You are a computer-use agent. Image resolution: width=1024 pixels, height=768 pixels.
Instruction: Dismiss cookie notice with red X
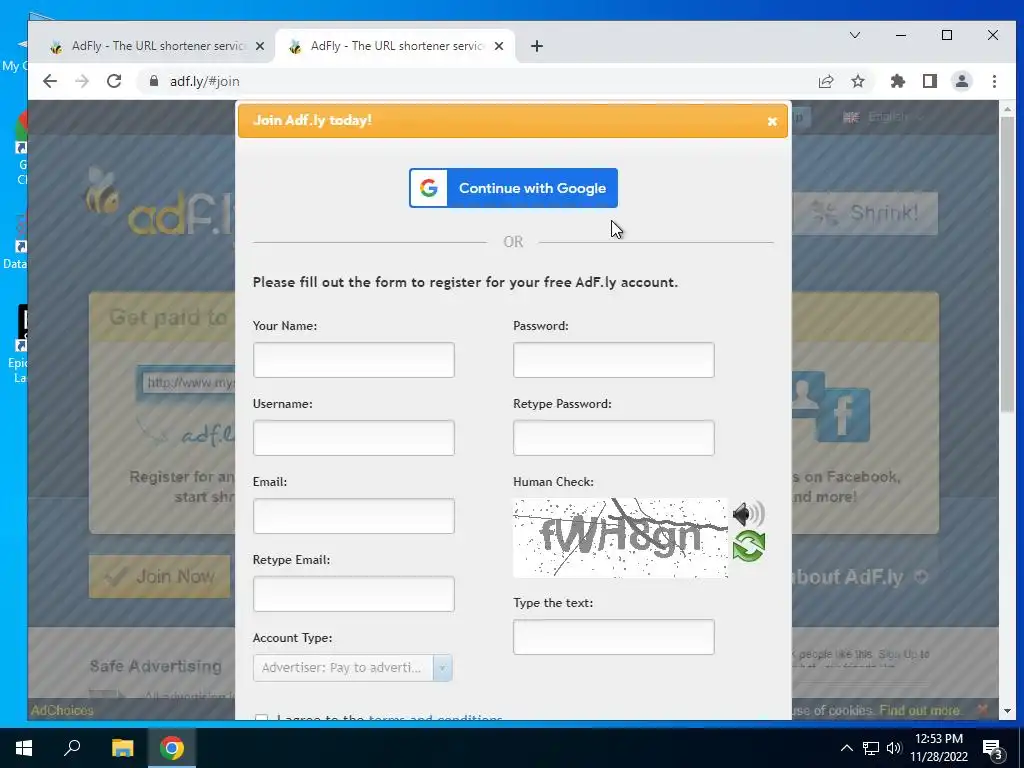[x=983, y=709]
